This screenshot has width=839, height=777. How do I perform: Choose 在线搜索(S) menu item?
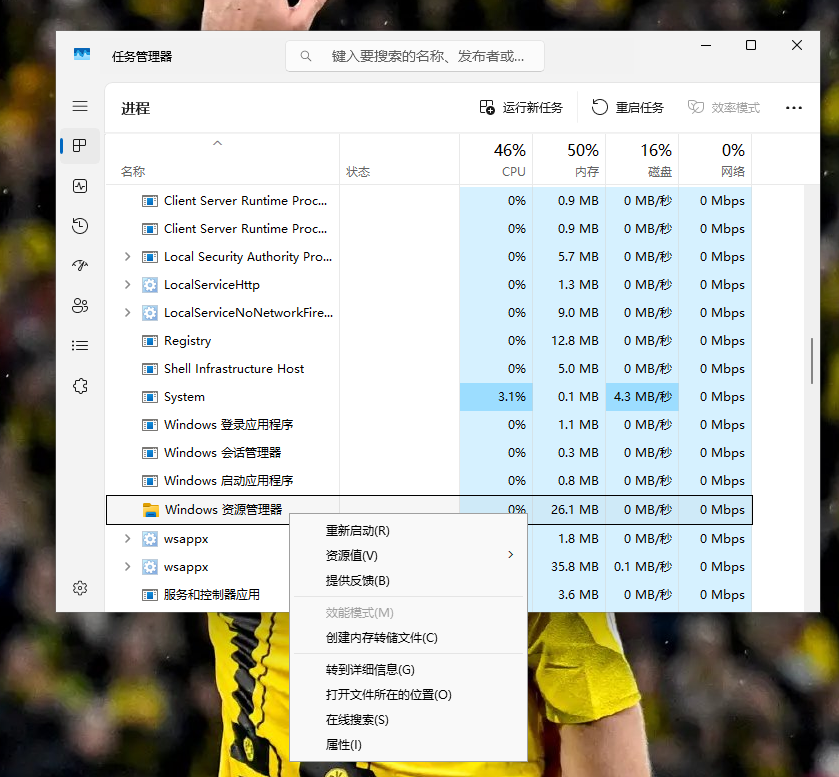click(x=408, y=720)
